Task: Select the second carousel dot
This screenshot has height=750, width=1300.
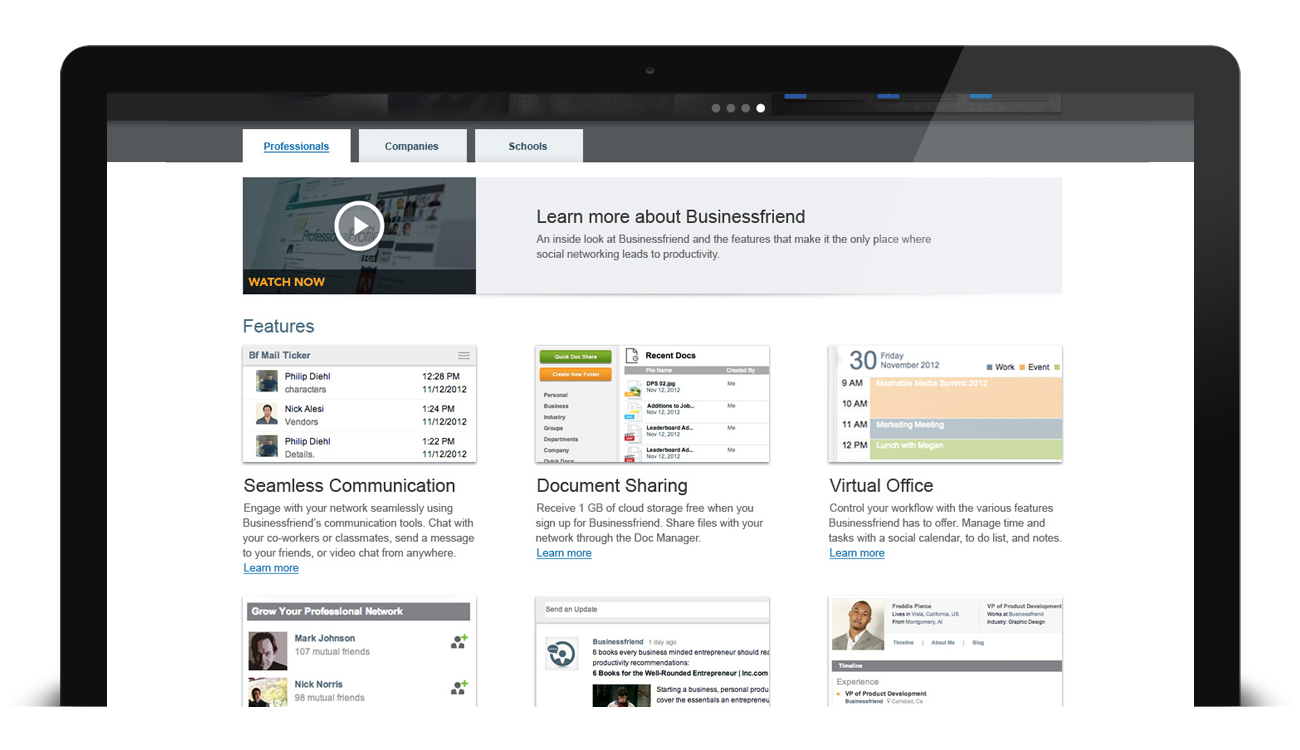Action: tap(731, 108)
